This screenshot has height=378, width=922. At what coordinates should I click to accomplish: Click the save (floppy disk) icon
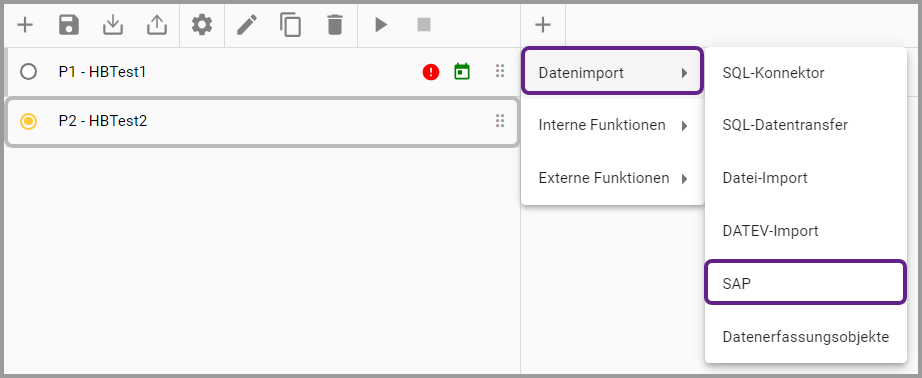click(x=69, y=25)
